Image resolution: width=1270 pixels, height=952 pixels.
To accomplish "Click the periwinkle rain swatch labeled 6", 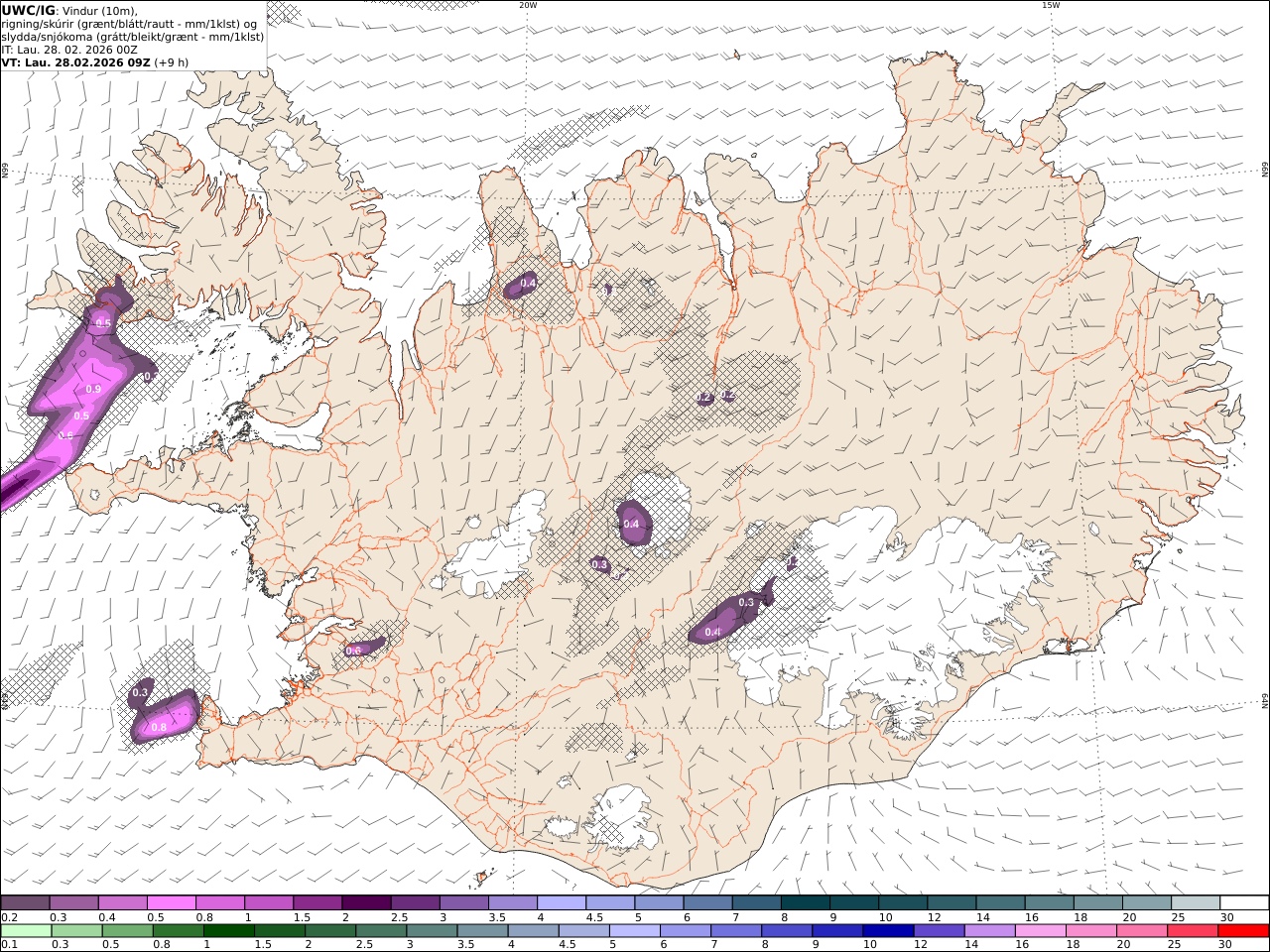I will click(686, 931).
